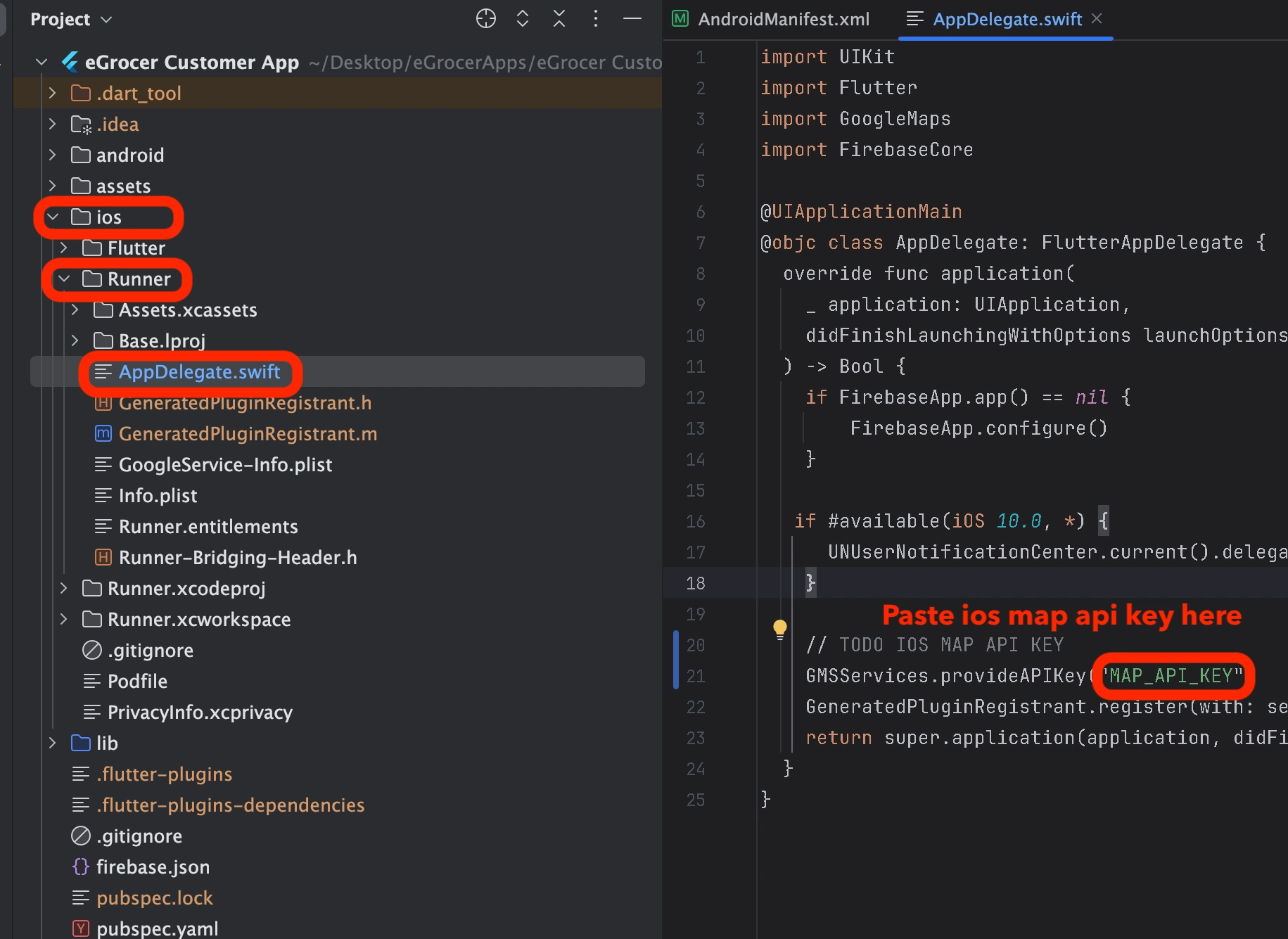This screenshot has height=939, width=1288.
Task: Open the Project panel options menu (three dots)
Action: [x=596, y=19]
